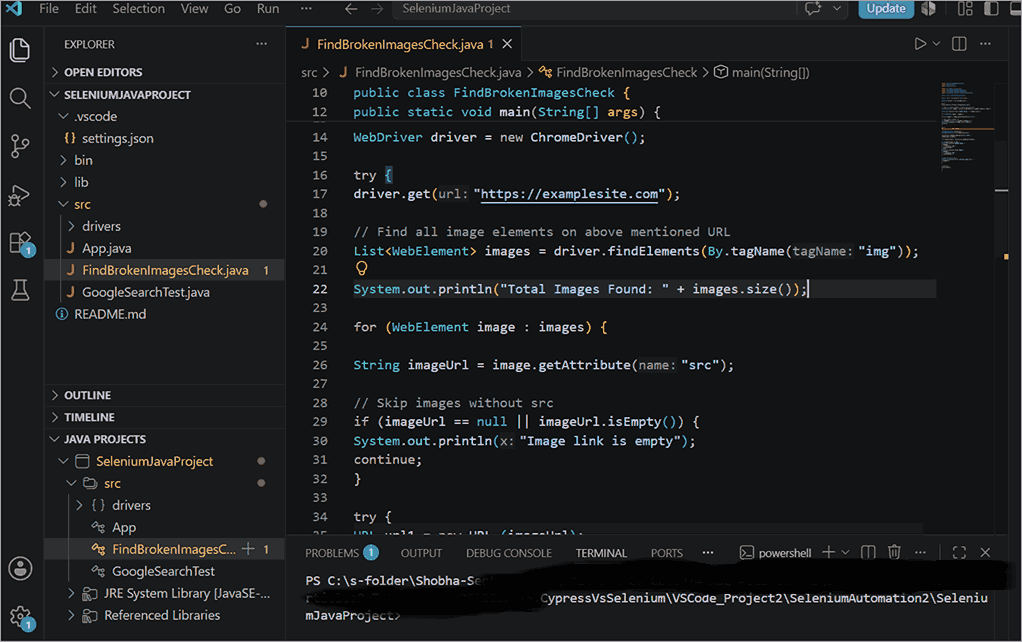Open the Manage gear icon
Viewport: 1022px width, 642px height.
[21, 617]
